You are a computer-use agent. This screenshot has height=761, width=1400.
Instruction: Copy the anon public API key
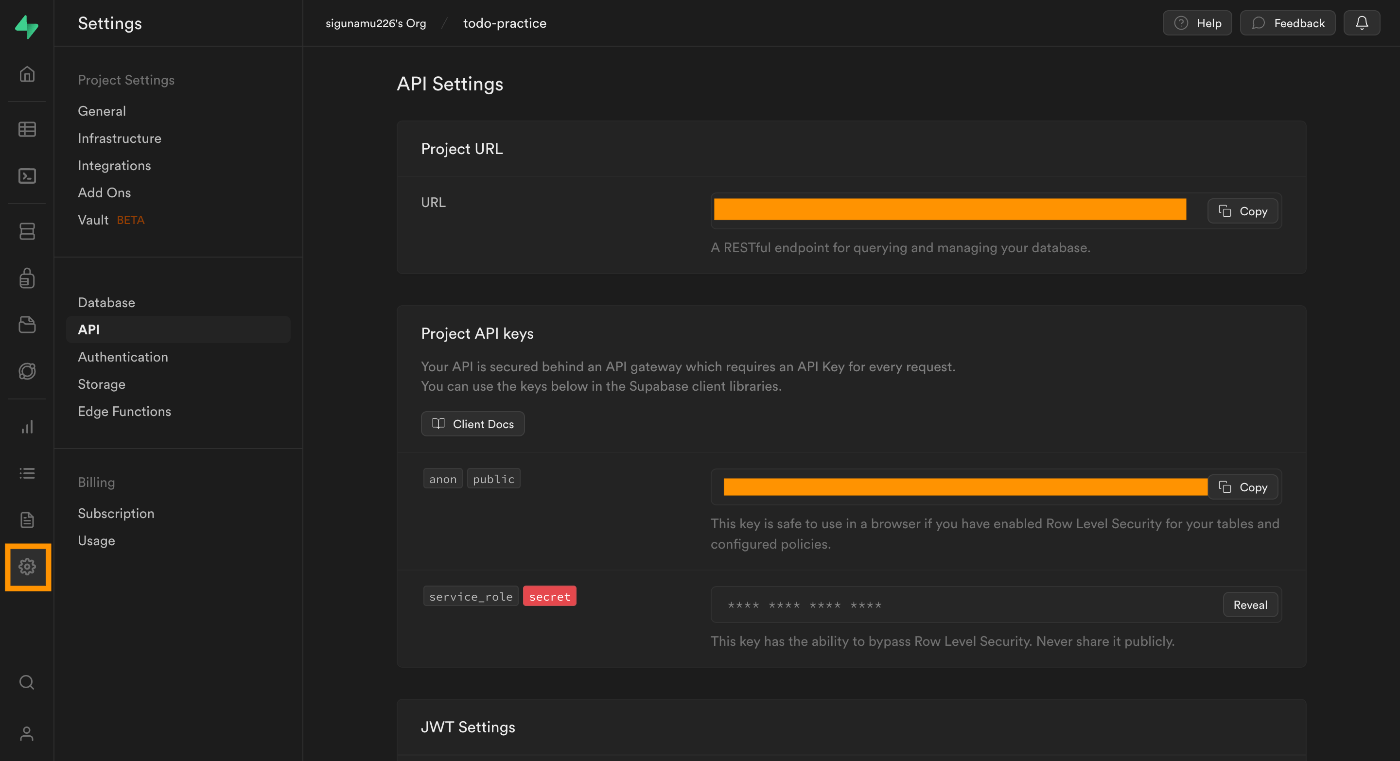[1243, 487]
